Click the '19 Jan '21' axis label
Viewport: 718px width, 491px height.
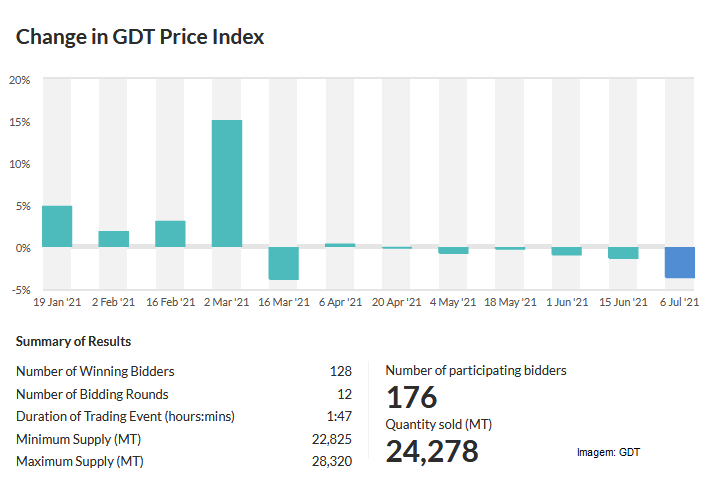click(x=57, y=302)
